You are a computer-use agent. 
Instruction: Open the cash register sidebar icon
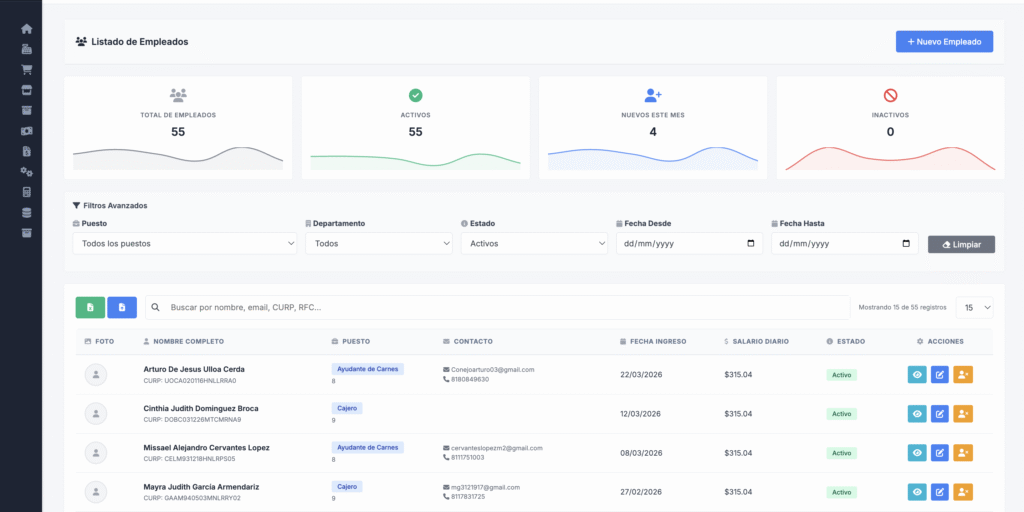pyautogui.click(x=27, y=49)
